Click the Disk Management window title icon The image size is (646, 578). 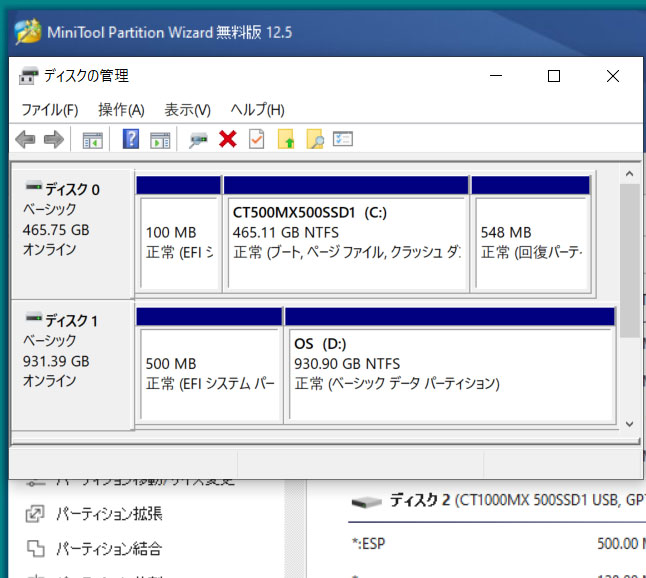coord(29,76)
